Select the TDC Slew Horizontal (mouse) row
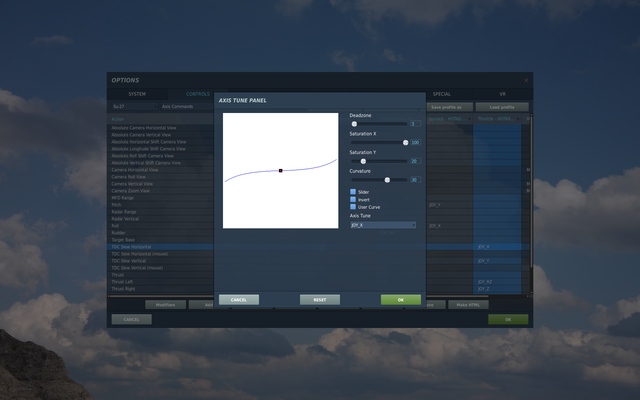 point(160,253)
